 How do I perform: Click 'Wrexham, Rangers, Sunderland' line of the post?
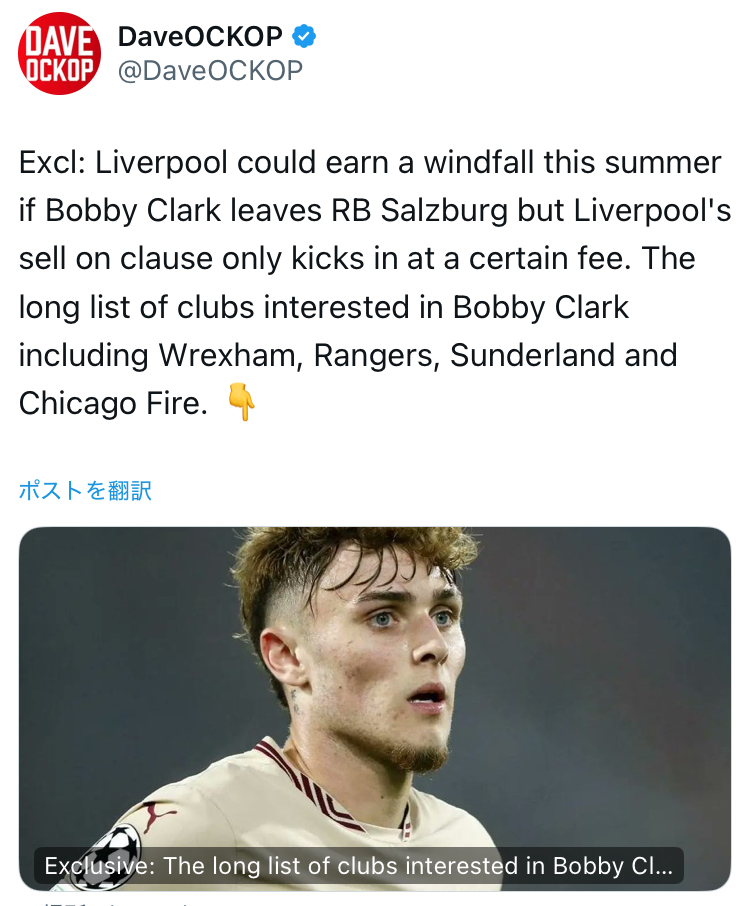387,355
